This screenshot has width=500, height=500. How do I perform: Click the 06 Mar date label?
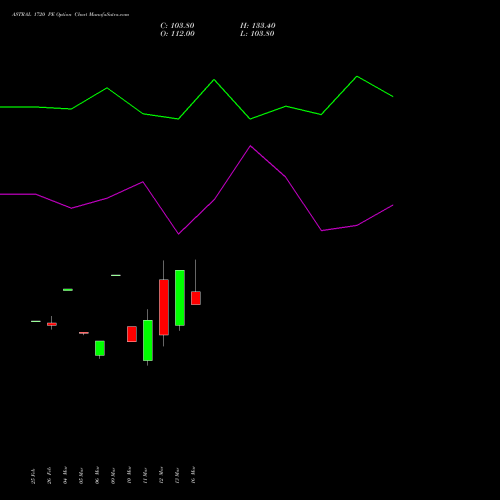(x=97, y=475)
